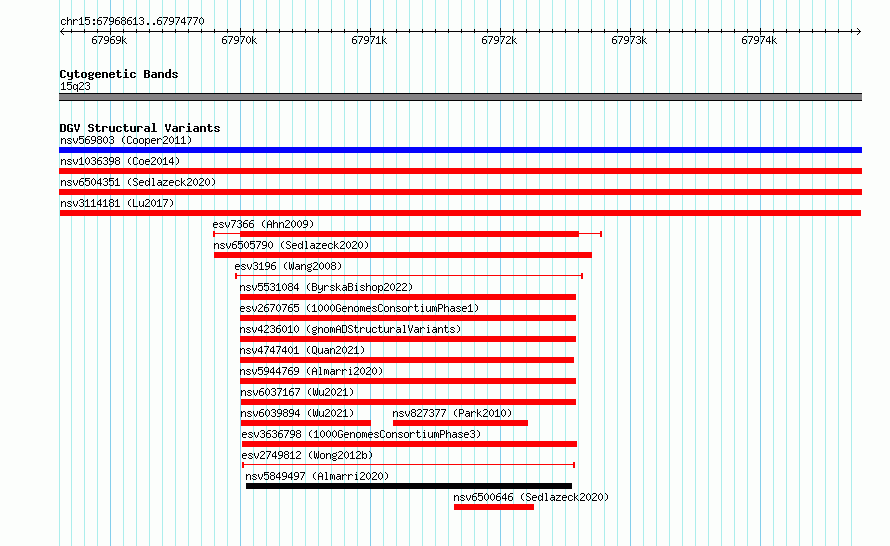Click the thin esv2749812 variant line
Image resolution: width=890 pixels, height=546 pixels.
409,465
